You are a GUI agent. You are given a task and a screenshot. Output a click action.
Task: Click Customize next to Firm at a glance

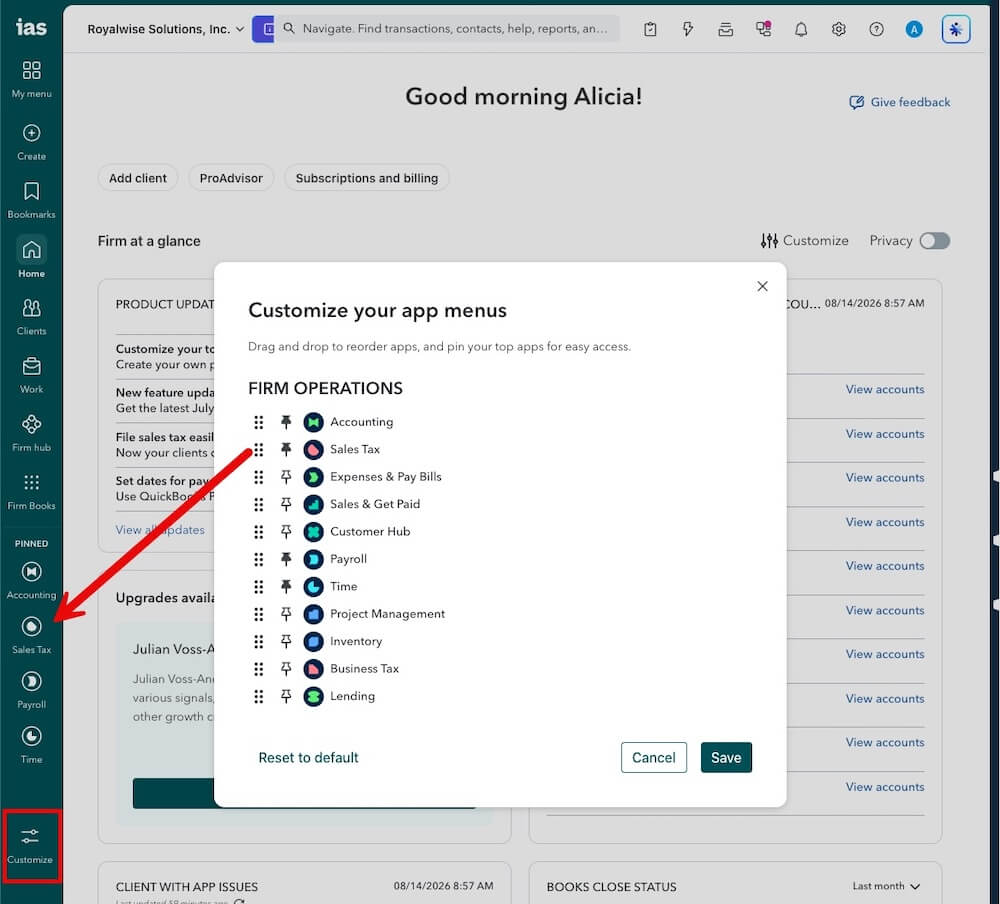tap(804, 241)
